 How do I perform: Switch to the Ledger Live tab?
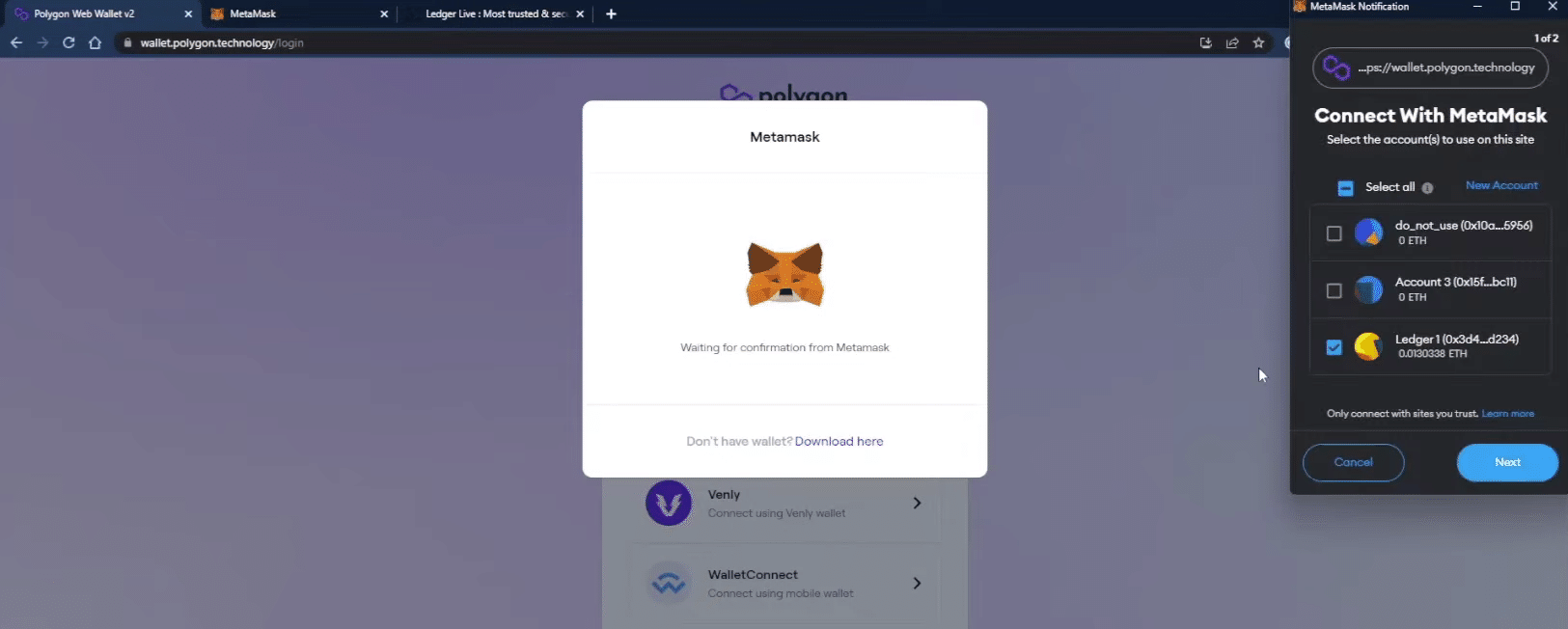pyautogui.click(x=497, y=14)
